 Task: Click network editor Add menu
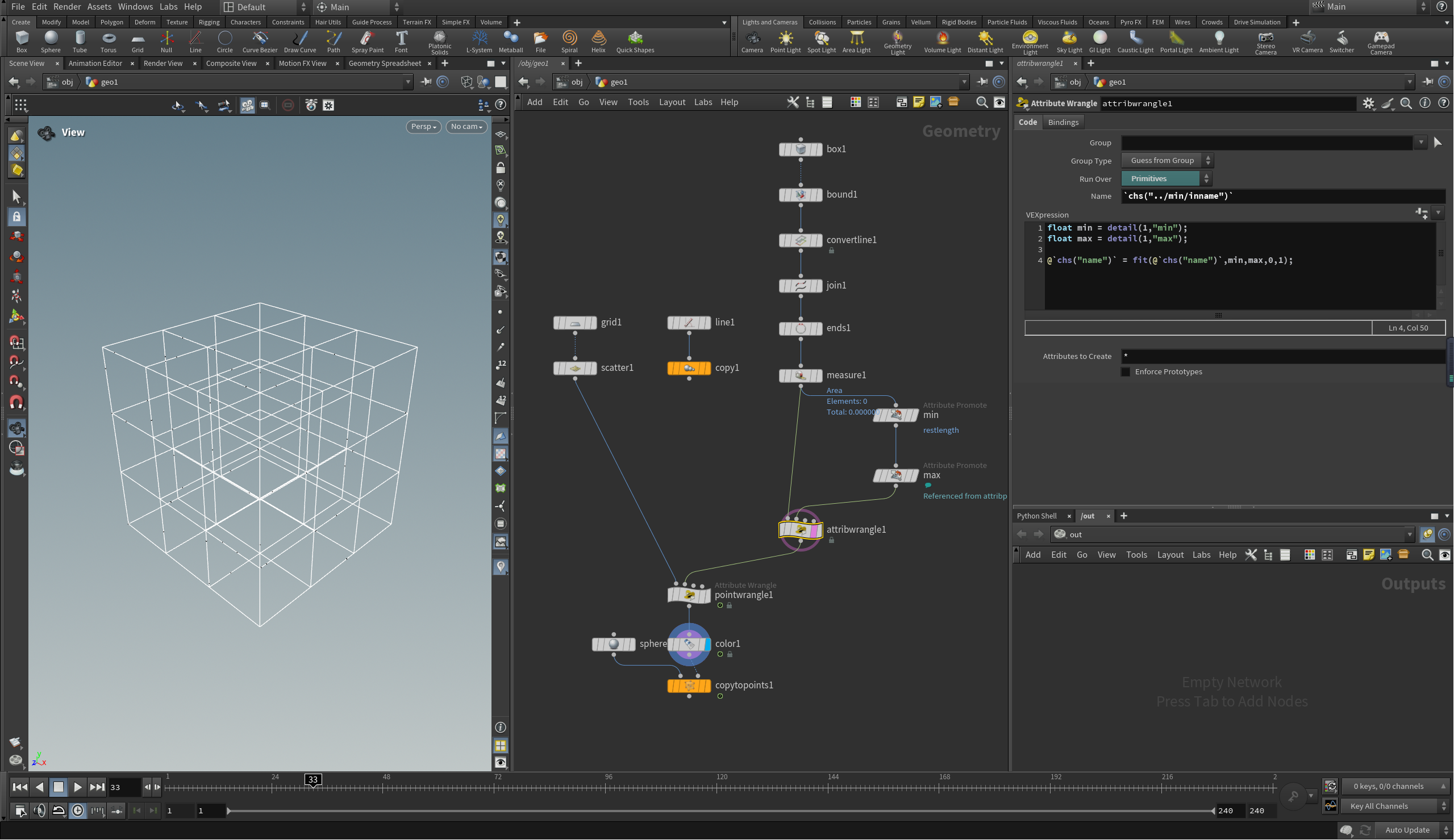tap(534, 102)
